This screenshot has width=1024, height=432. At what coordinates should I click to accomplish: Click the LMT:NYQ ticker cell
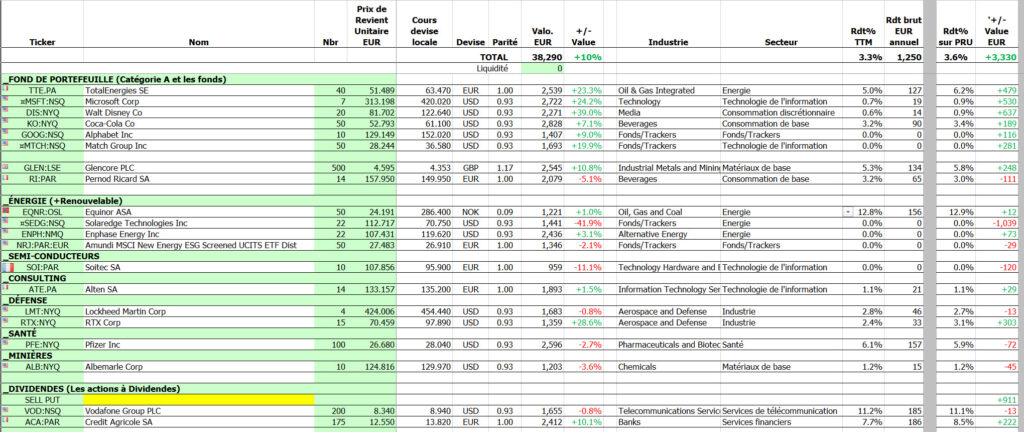click(42, 312)
